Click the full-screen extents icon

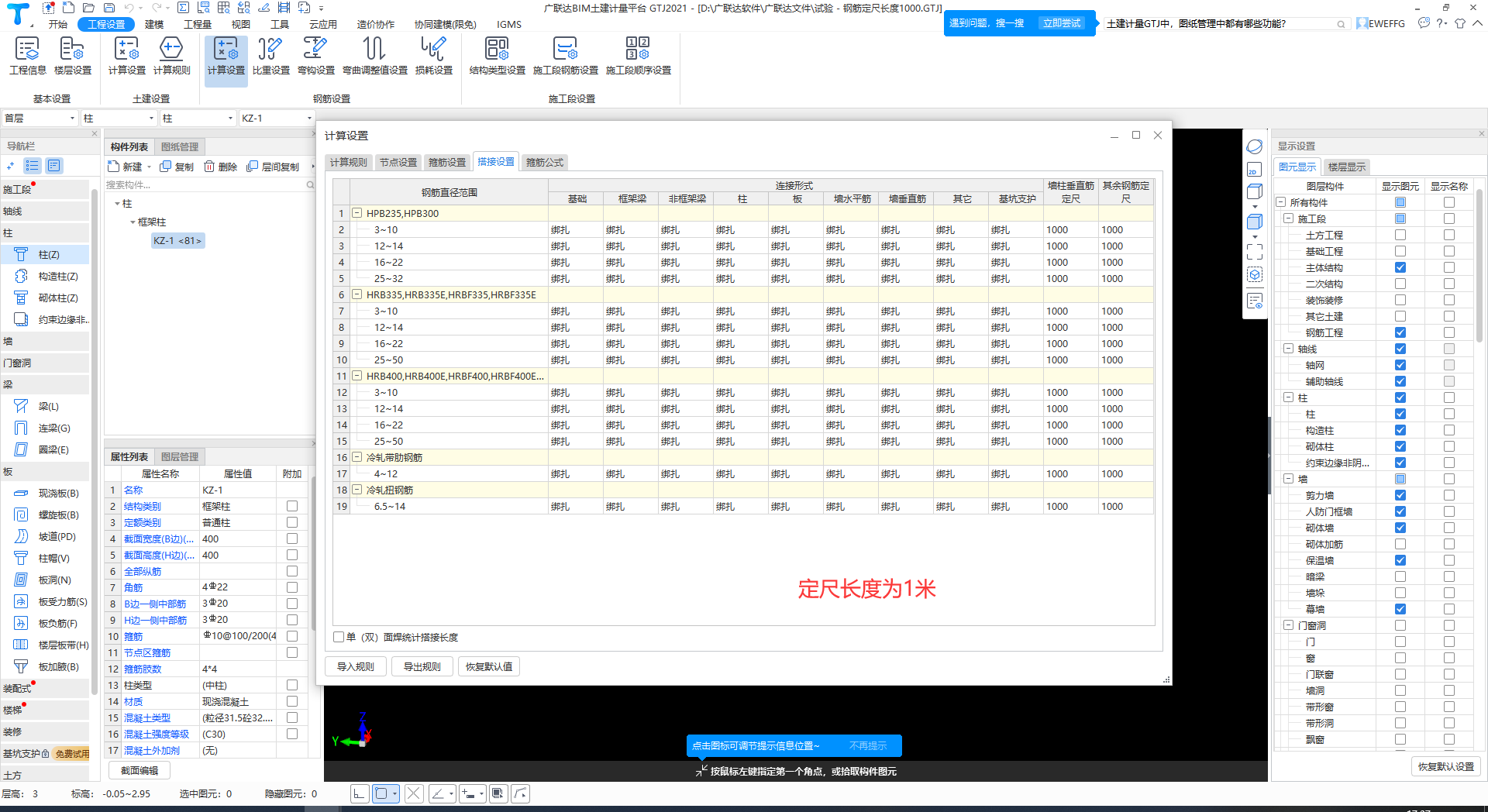[x=1255, y=252]
